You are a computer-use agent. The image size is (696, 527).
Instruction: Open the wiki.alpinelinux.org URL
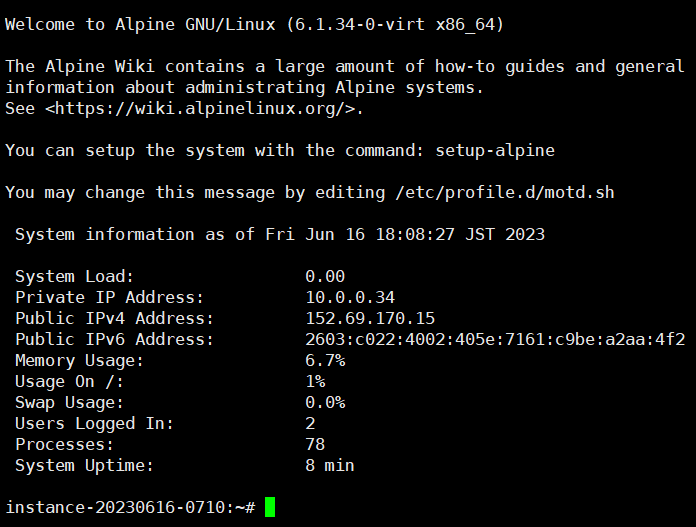click(x=200, y=108)
